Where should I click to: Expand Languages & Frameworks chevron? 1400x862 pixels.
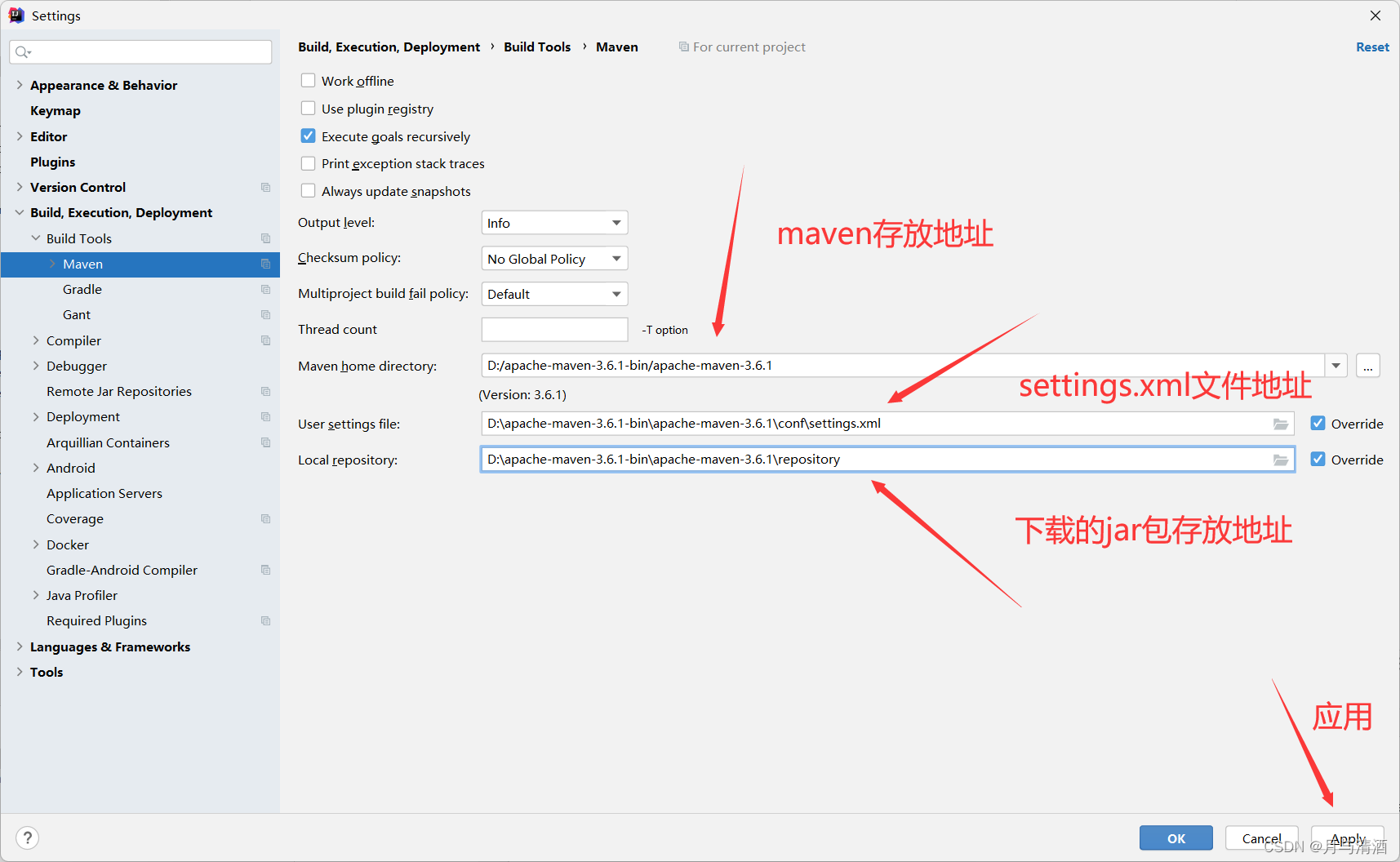[x=20, y=646]
